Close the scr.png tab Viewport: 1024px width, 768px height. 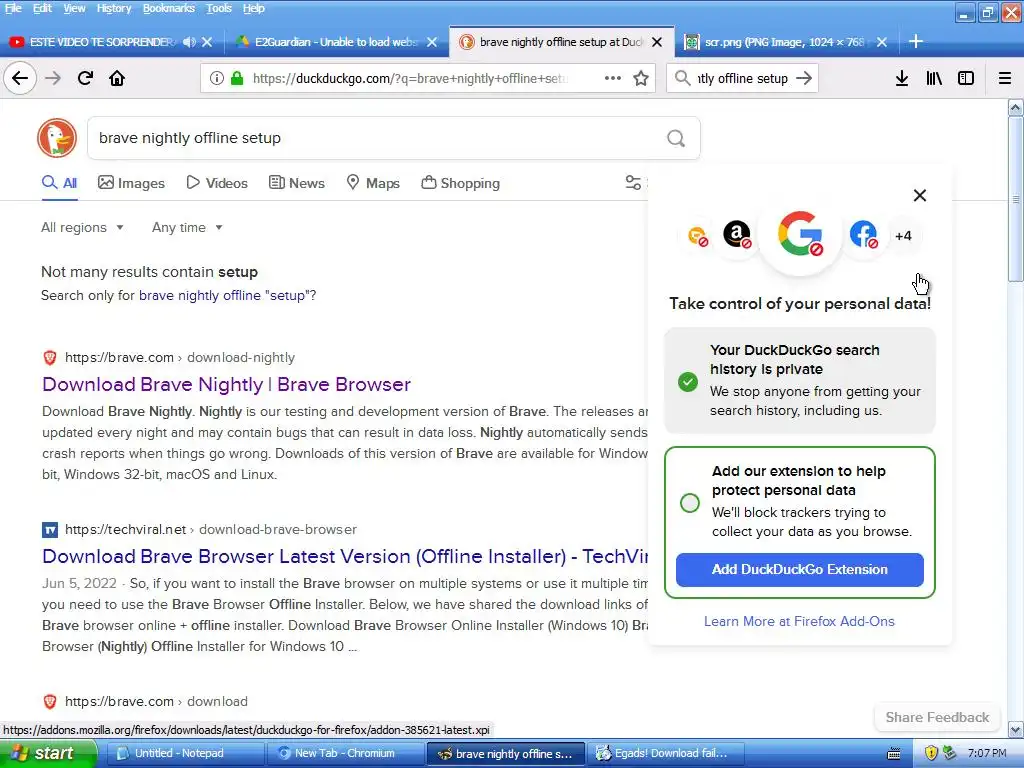[882, 42]
